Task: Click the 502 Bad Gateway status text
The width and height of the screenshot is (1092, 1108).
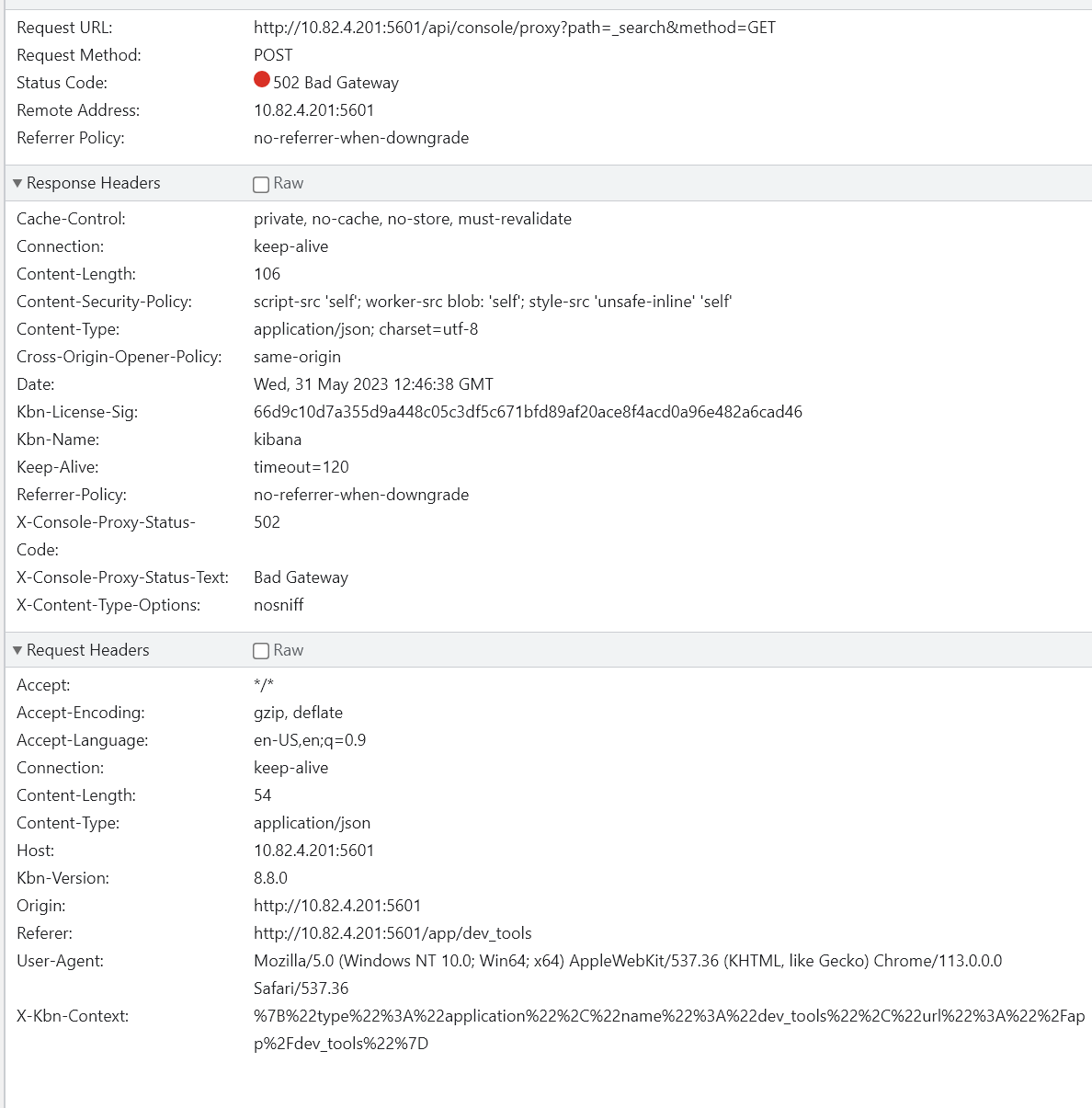Action: (x=335, y=82)
